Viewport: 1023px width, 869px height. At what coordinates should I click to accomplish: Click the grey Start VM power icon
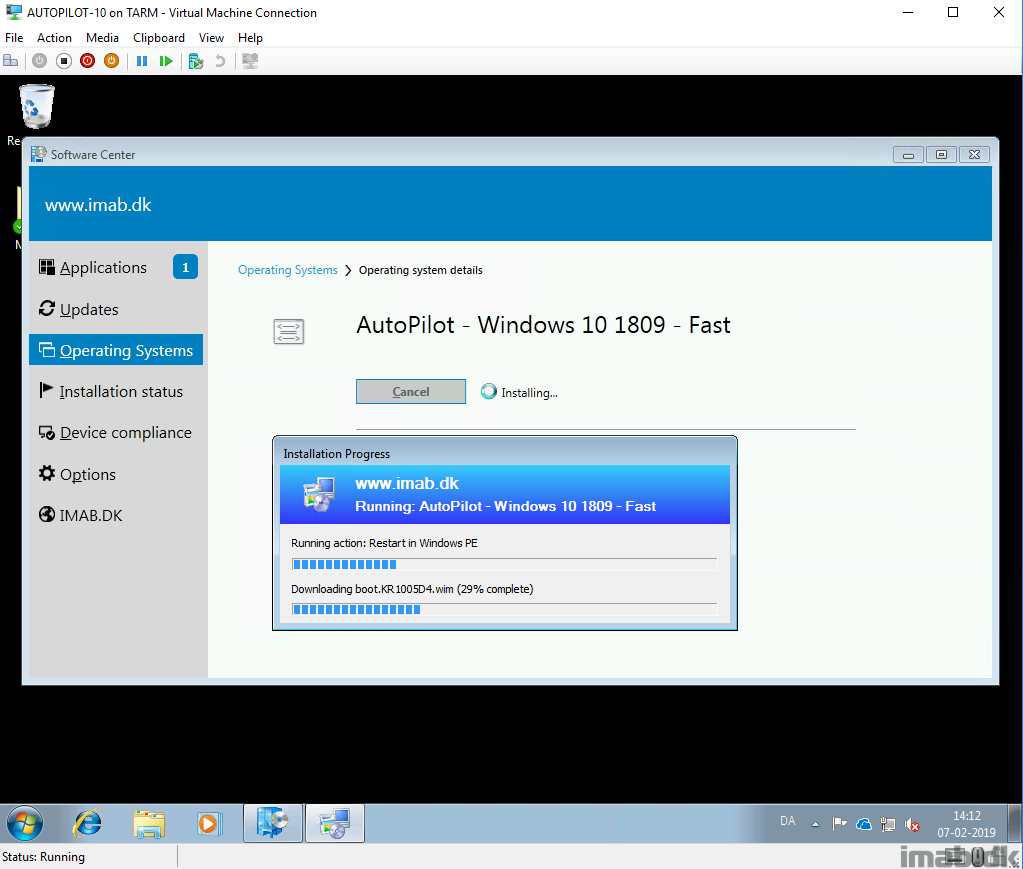(x=39, y=61)
